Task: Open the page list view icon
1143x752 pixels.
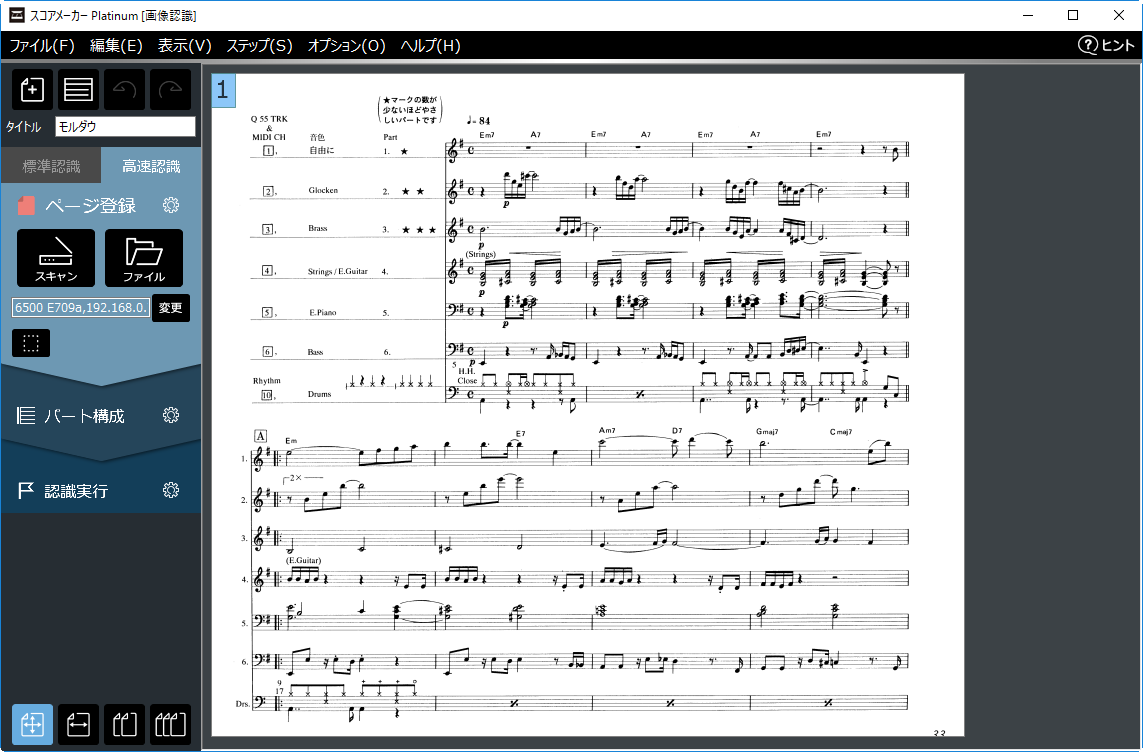Action: 78,90
